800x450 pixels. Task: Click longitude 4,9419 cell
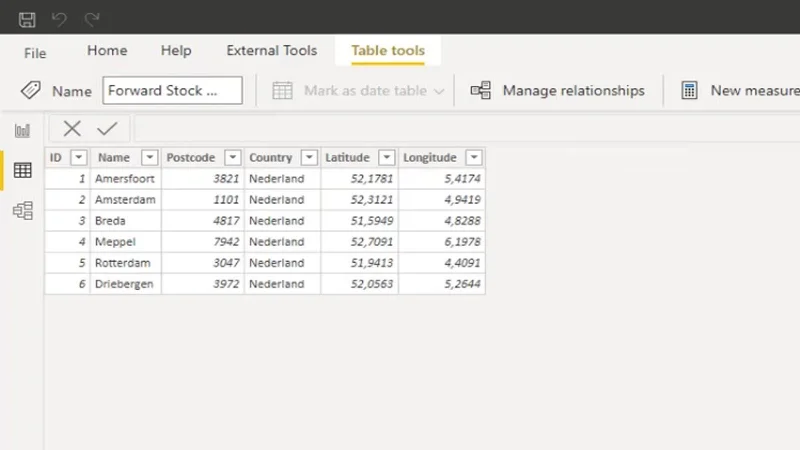(x=442, y=199)
